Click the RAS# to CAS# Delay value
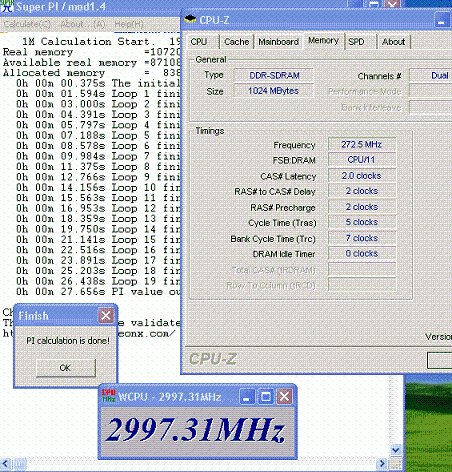Screen dimensions: 452x472 coord(362,191)
